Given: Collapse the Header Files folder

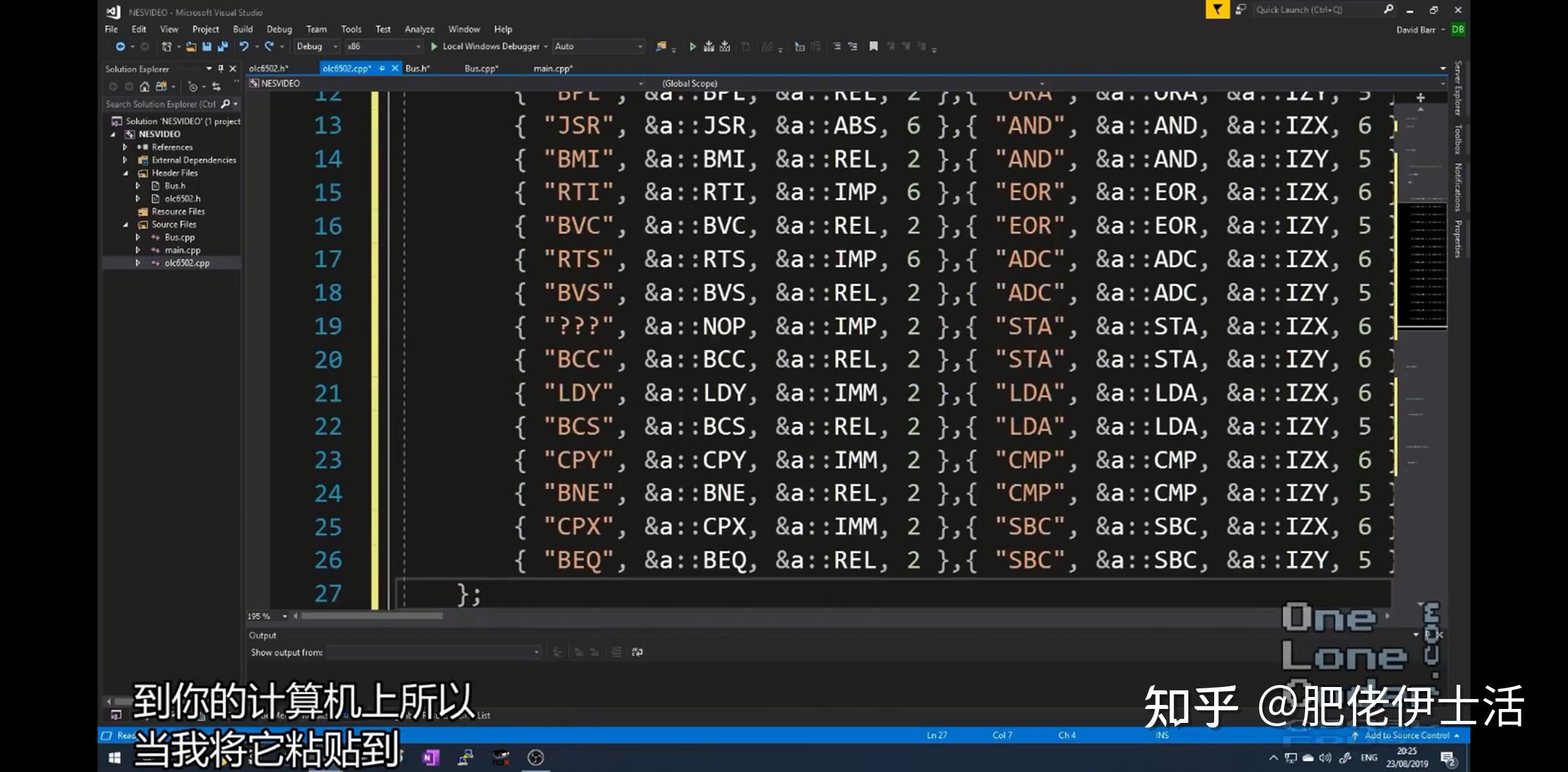Looking at the screenshot, I should pos(125,173).
